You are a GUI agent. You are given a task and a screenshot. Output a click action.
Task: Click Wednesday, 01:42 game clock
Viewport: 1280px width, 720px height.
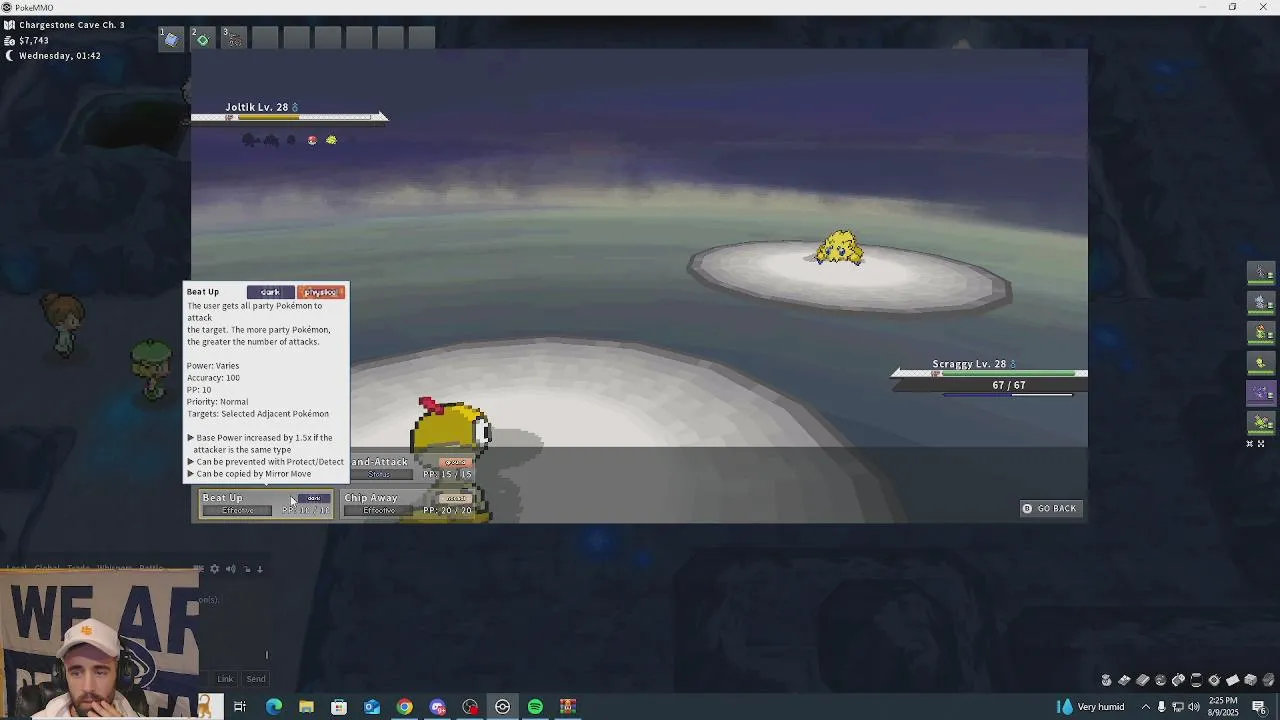click(59, 56)
